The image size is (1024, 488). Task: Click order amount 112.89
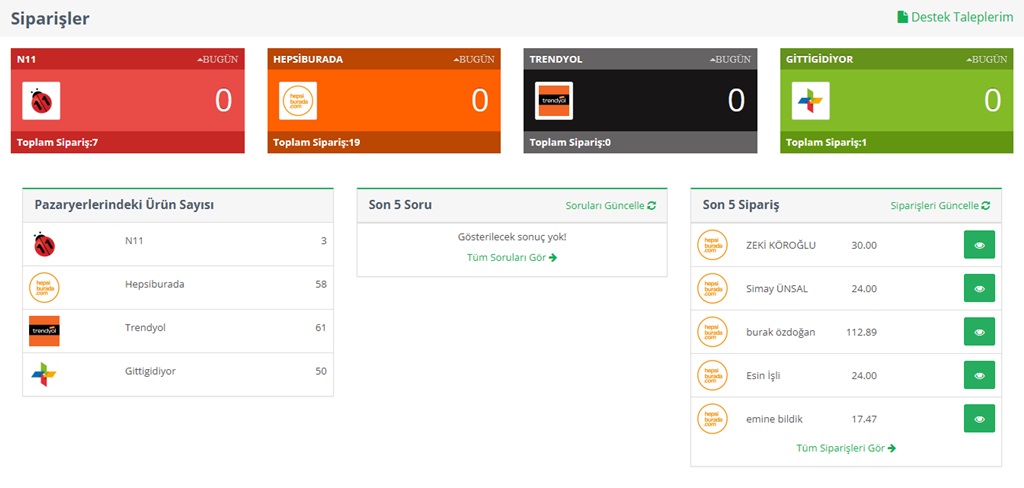point(861,332)
